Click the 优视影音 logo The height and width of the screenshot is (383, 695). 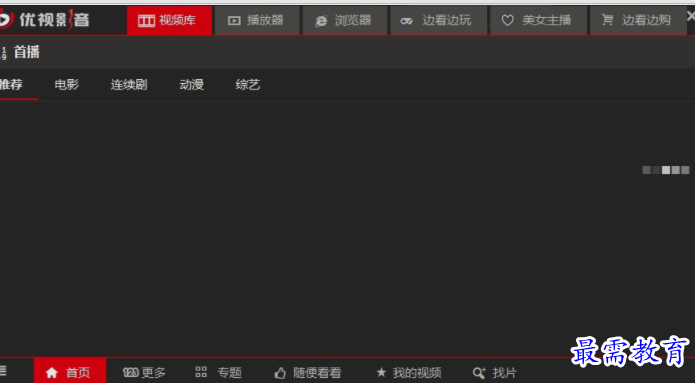(x=44, y=20)
